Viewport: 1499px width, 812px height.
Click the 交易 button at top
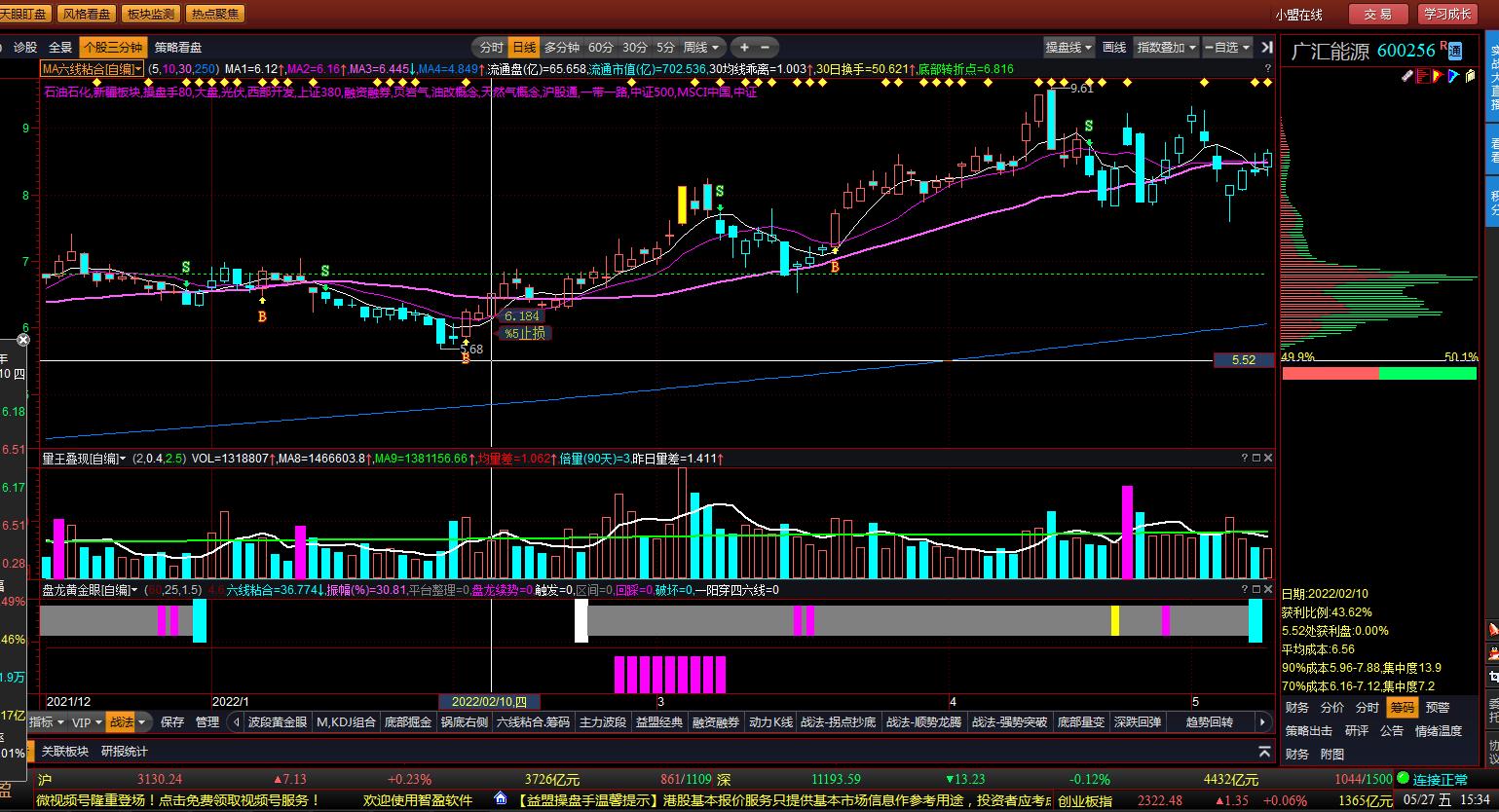(1377, 14)
